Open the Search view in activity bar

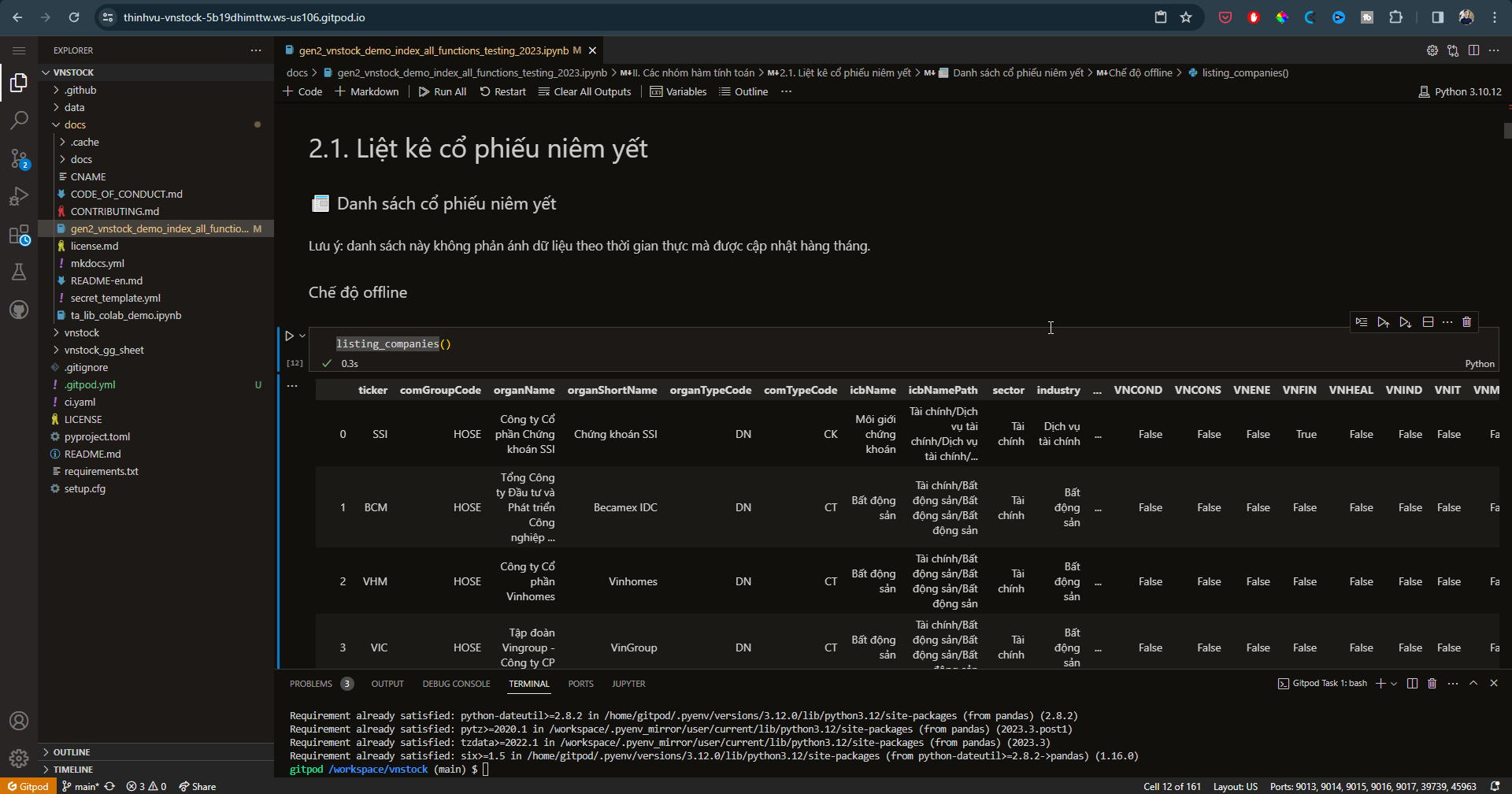click(19, 121)
